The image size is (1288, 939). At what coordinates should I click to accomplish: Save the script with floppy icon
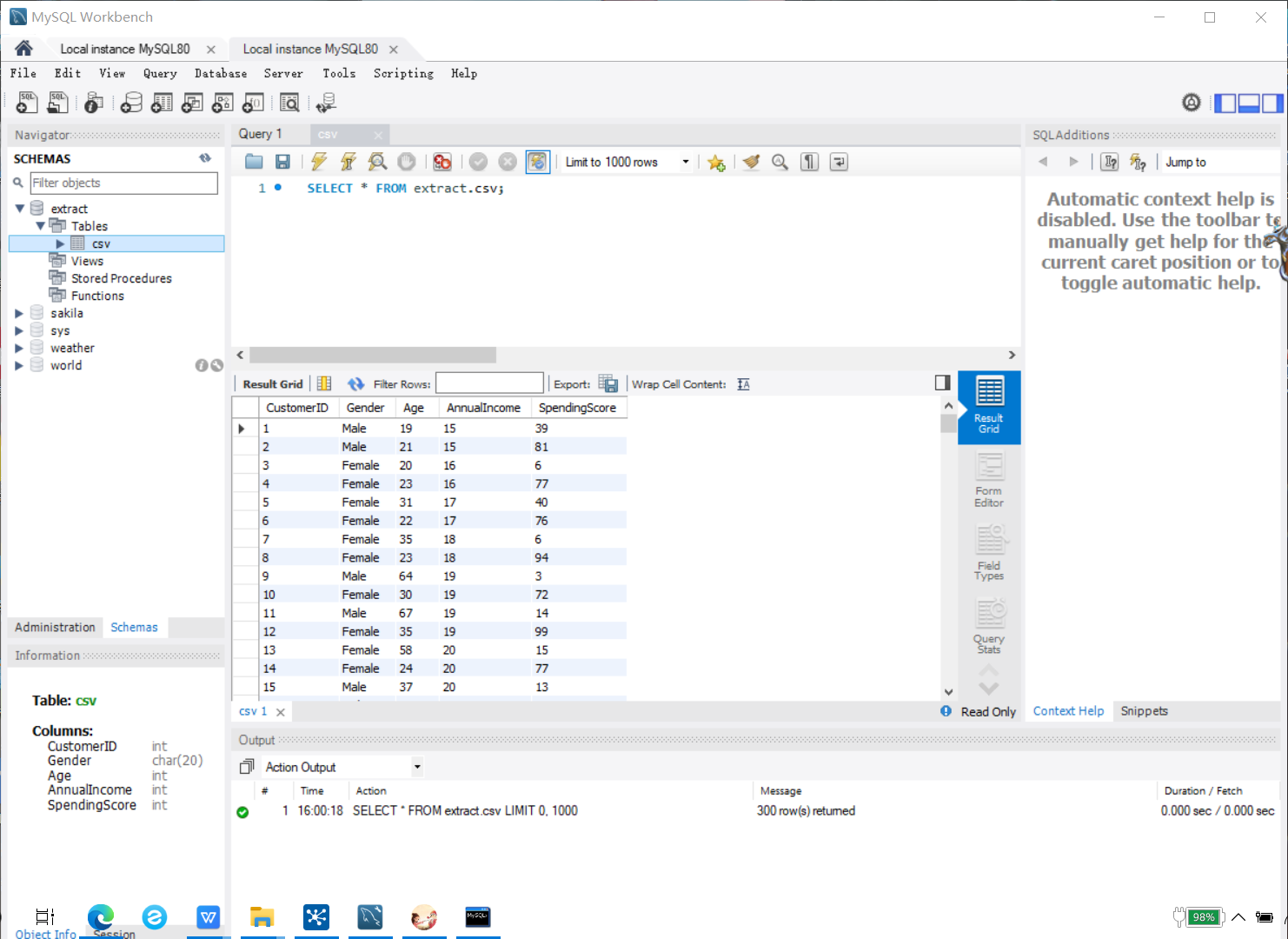tap(282, 162)
